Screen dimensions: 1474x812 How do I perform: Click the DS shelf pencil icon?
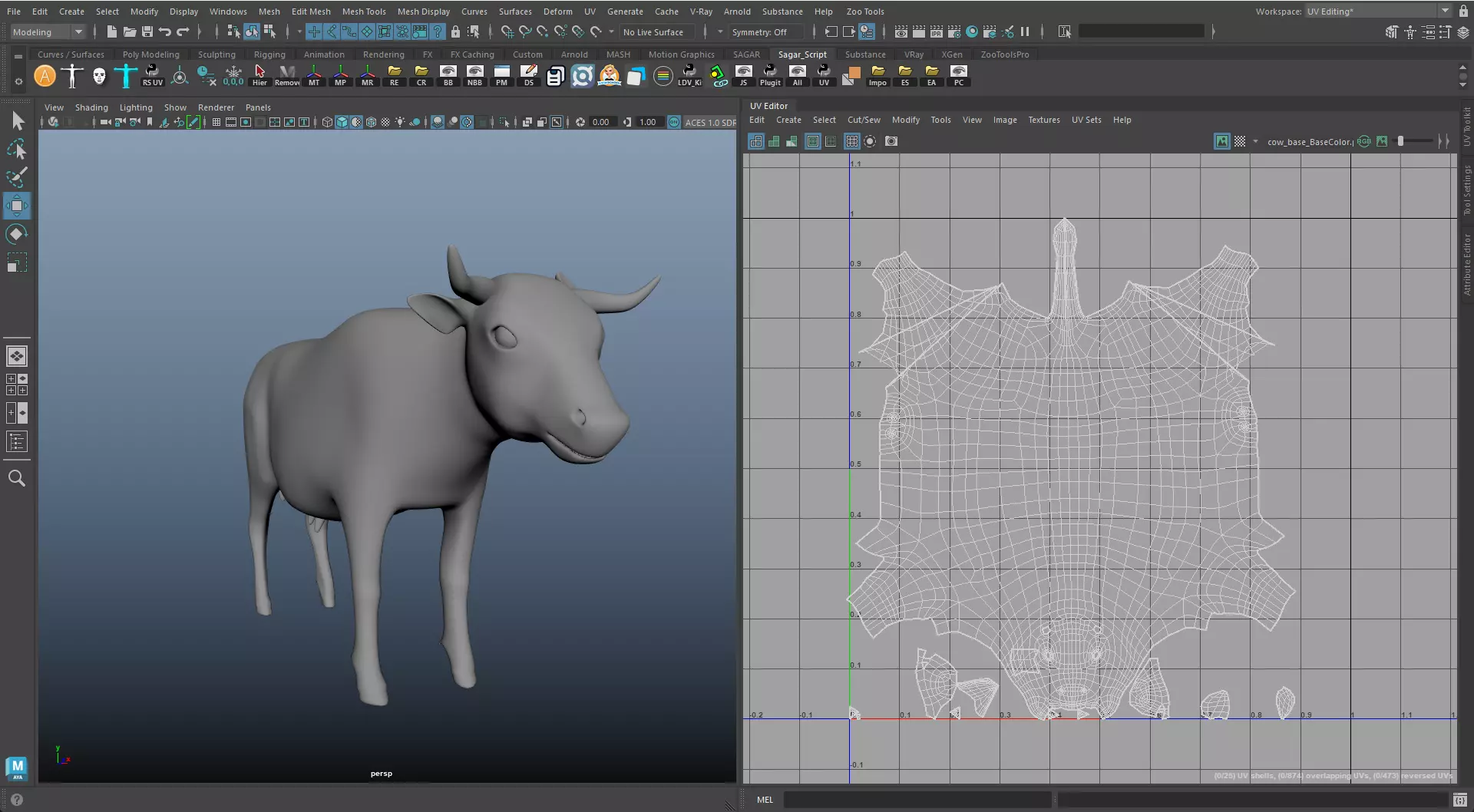(x=529, y=75)
